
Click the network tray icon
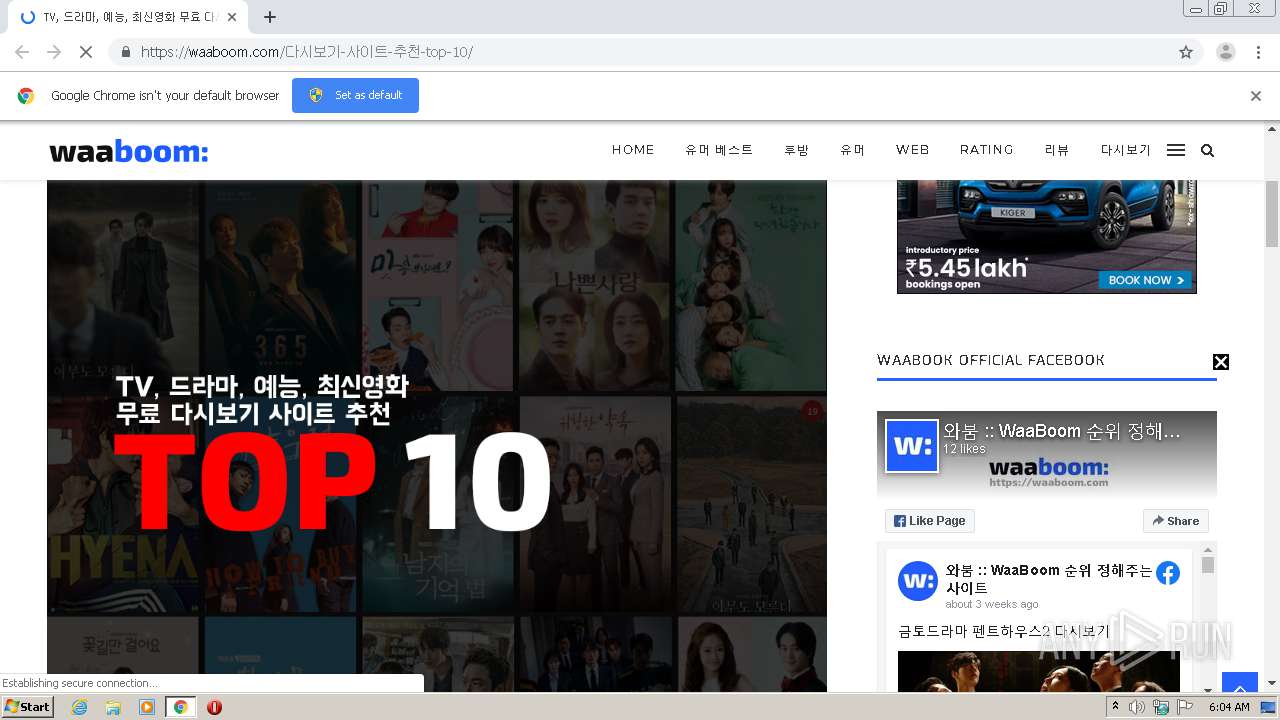click(x=1161, y=707)
